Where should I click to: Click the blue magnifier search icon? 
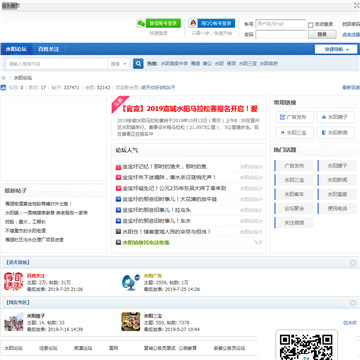tap(138, 64)
